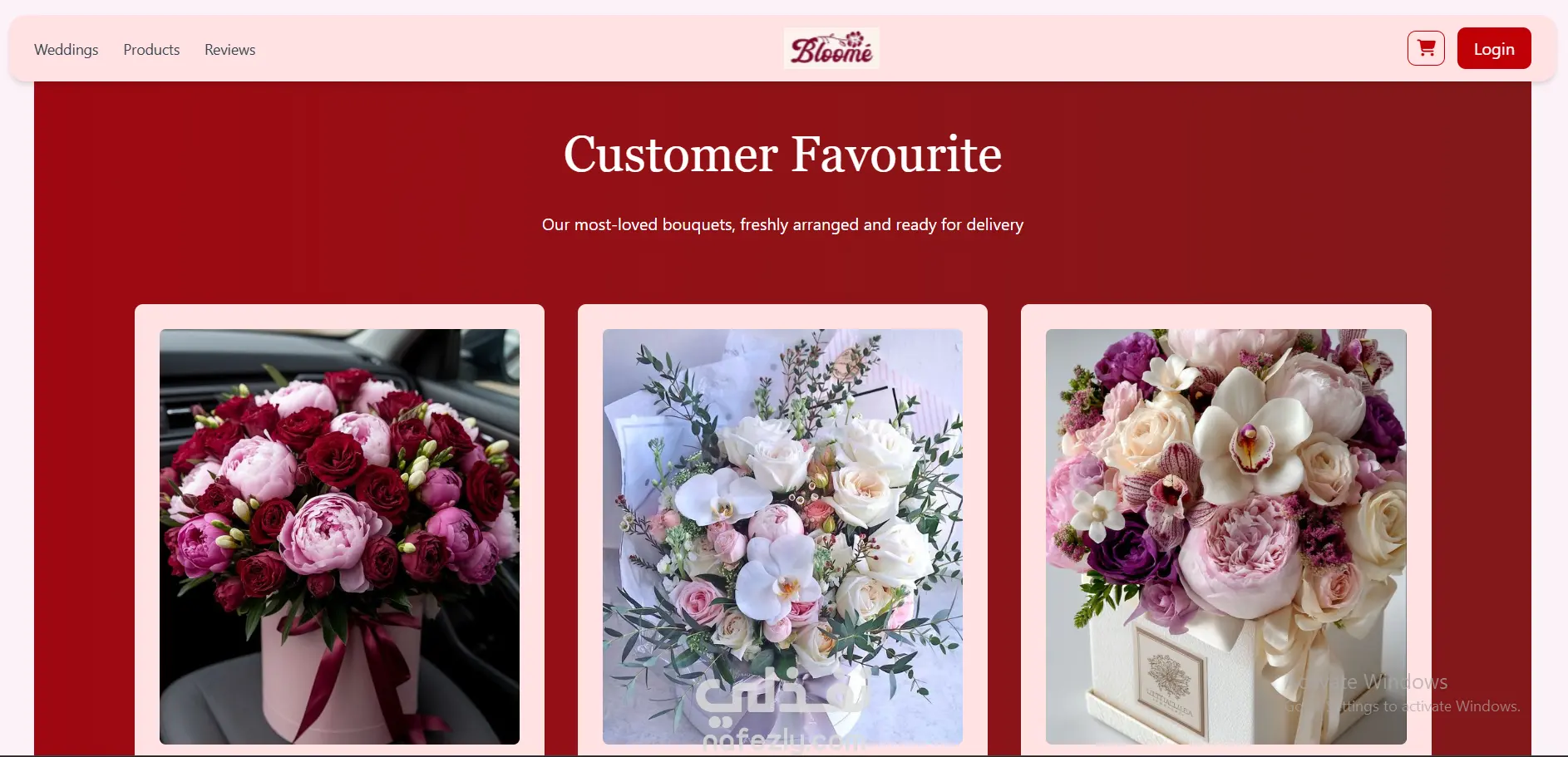Click the large white orchid in the third bouquet
The width and height of the screenshot is (1568, 757).
1247,436
